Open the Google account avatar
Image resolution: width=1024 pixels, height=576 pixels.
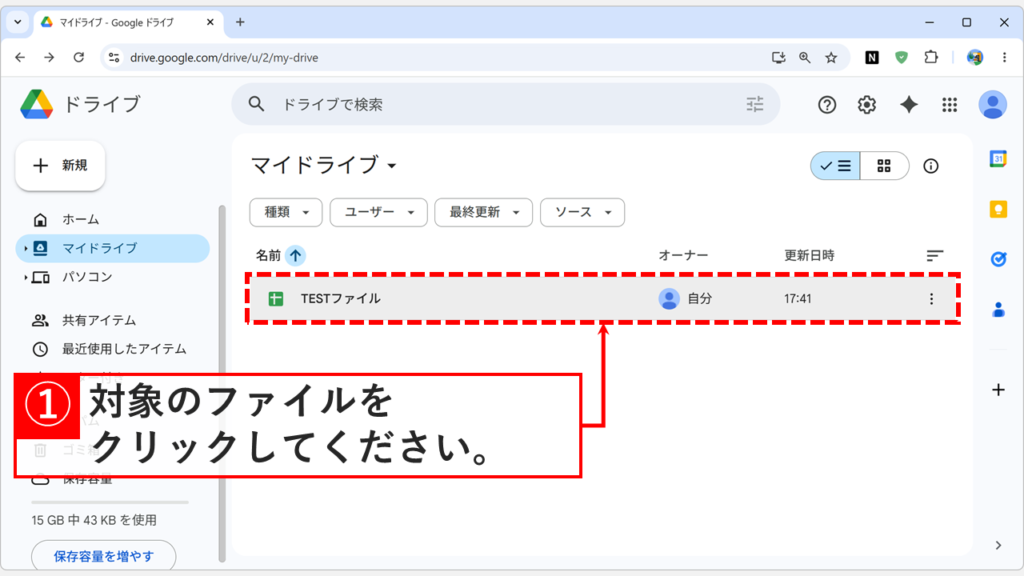(x=993, y=104)
